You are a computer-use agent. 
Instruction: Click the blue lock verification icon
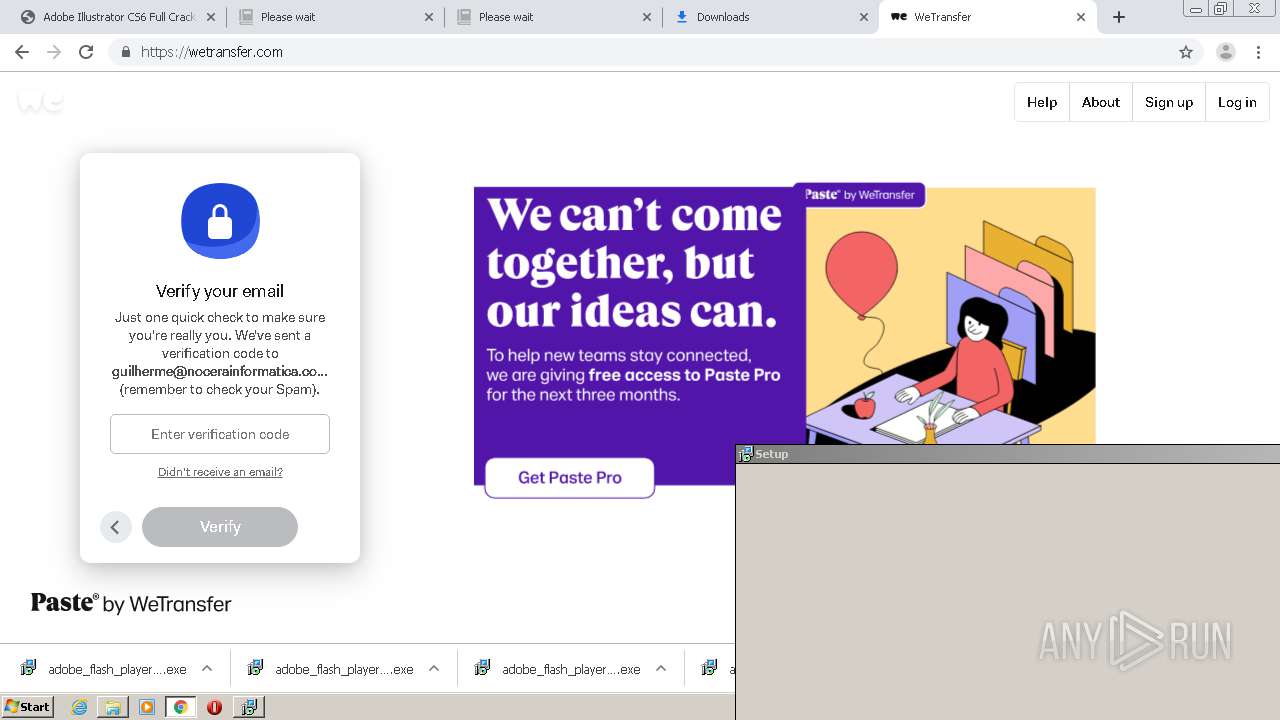pos(220,220)
